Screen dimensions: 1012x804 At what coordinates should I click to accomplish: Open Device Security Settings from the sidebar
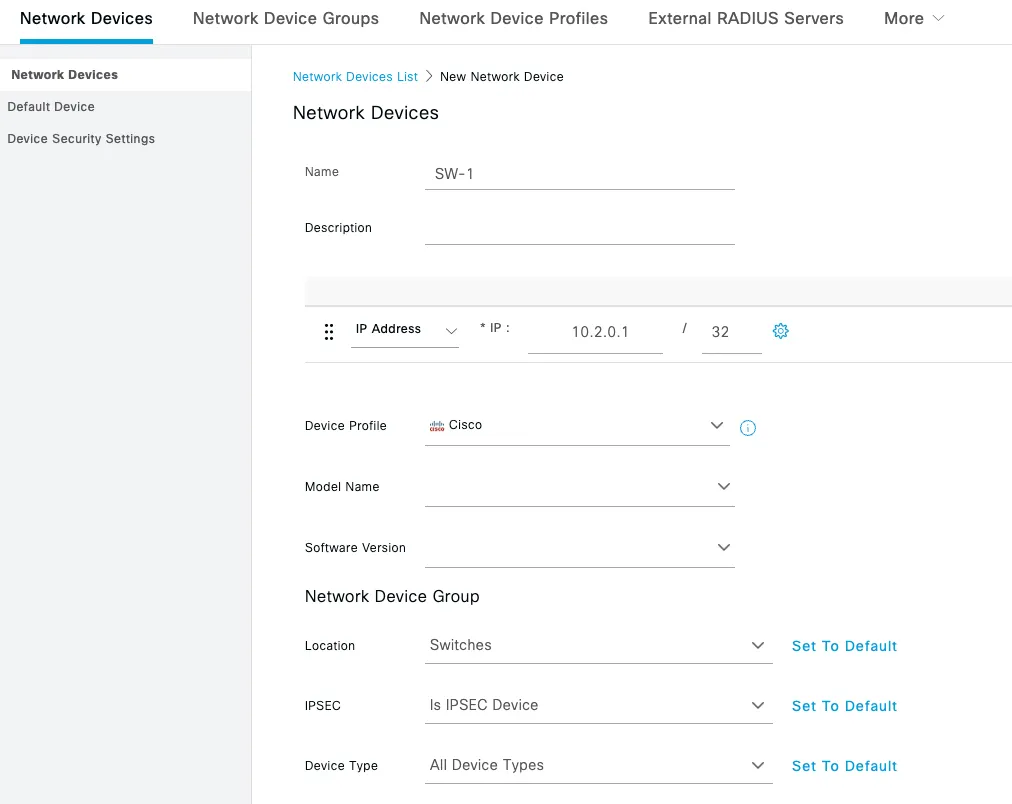[81, 138]
